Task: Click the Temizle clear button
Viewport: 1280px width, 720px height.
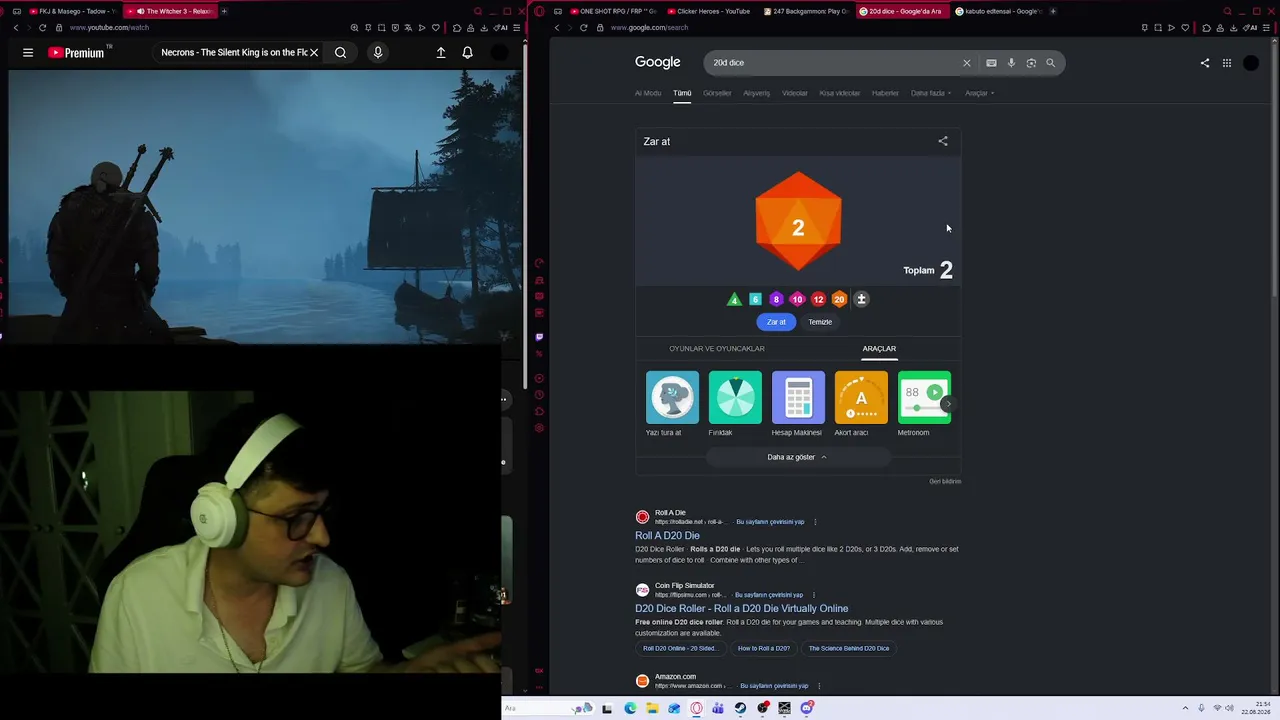Action: (820, 322)
